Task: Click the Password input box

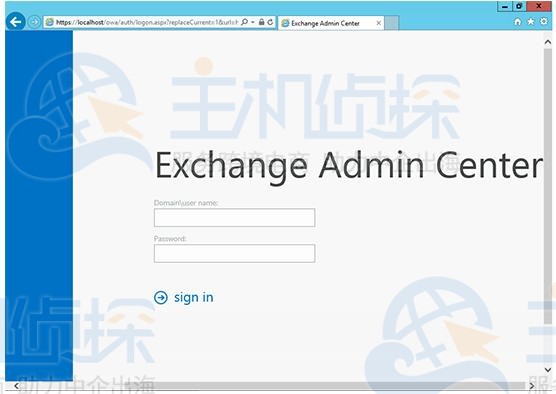Action: point(234,253)
